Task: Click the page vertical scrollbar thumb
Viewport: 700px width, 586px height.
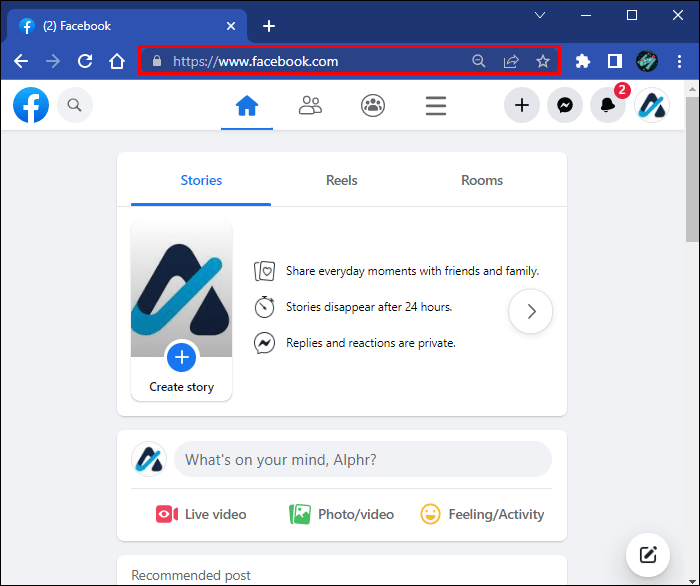Action: 692,170
